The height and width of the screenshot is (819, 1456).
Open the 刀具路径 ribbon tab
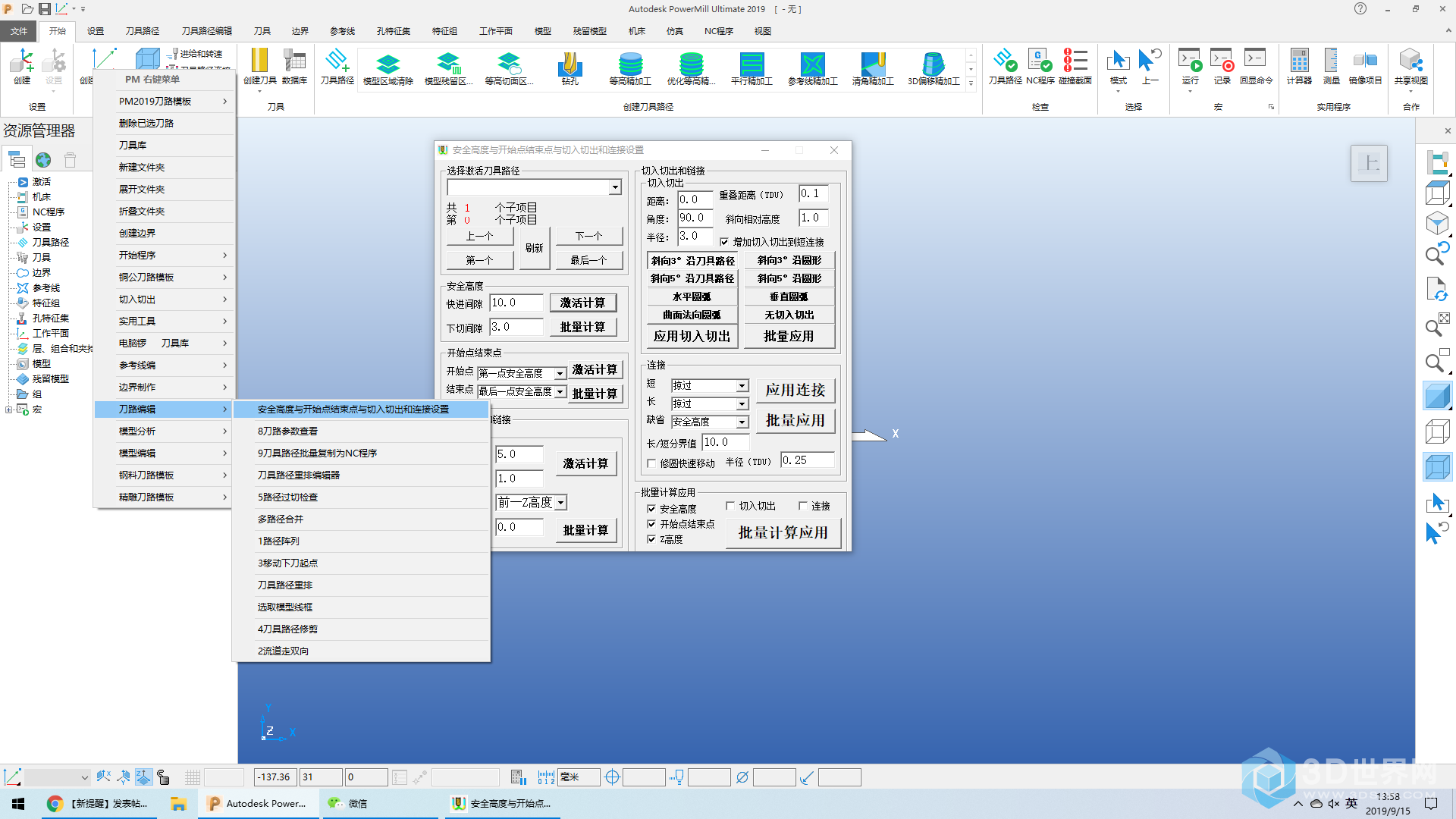click(143, 31)
